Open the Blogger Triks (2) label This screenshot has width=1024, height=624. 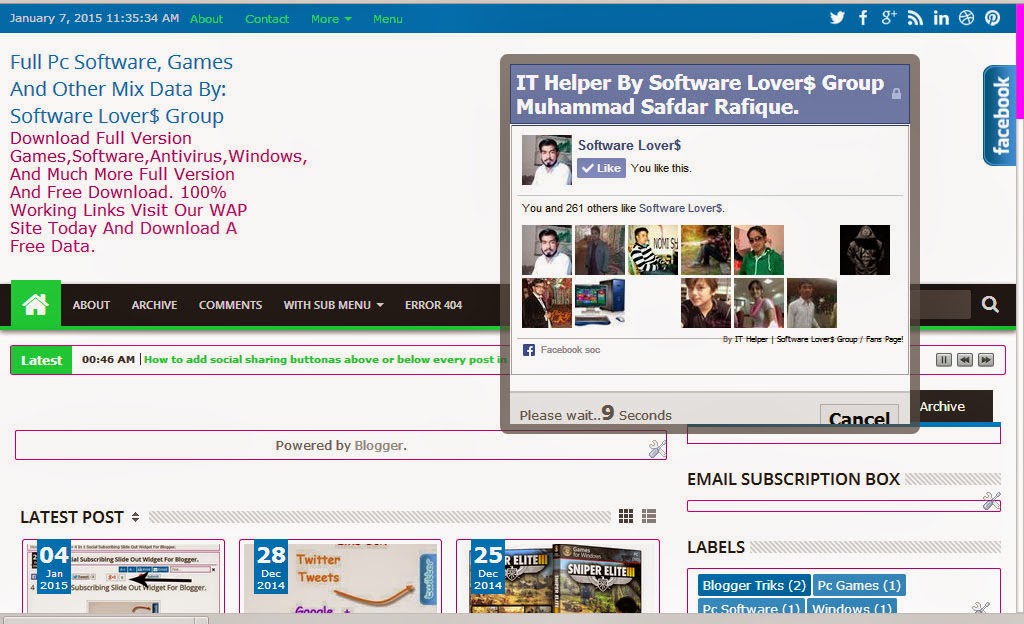point(754,585)
